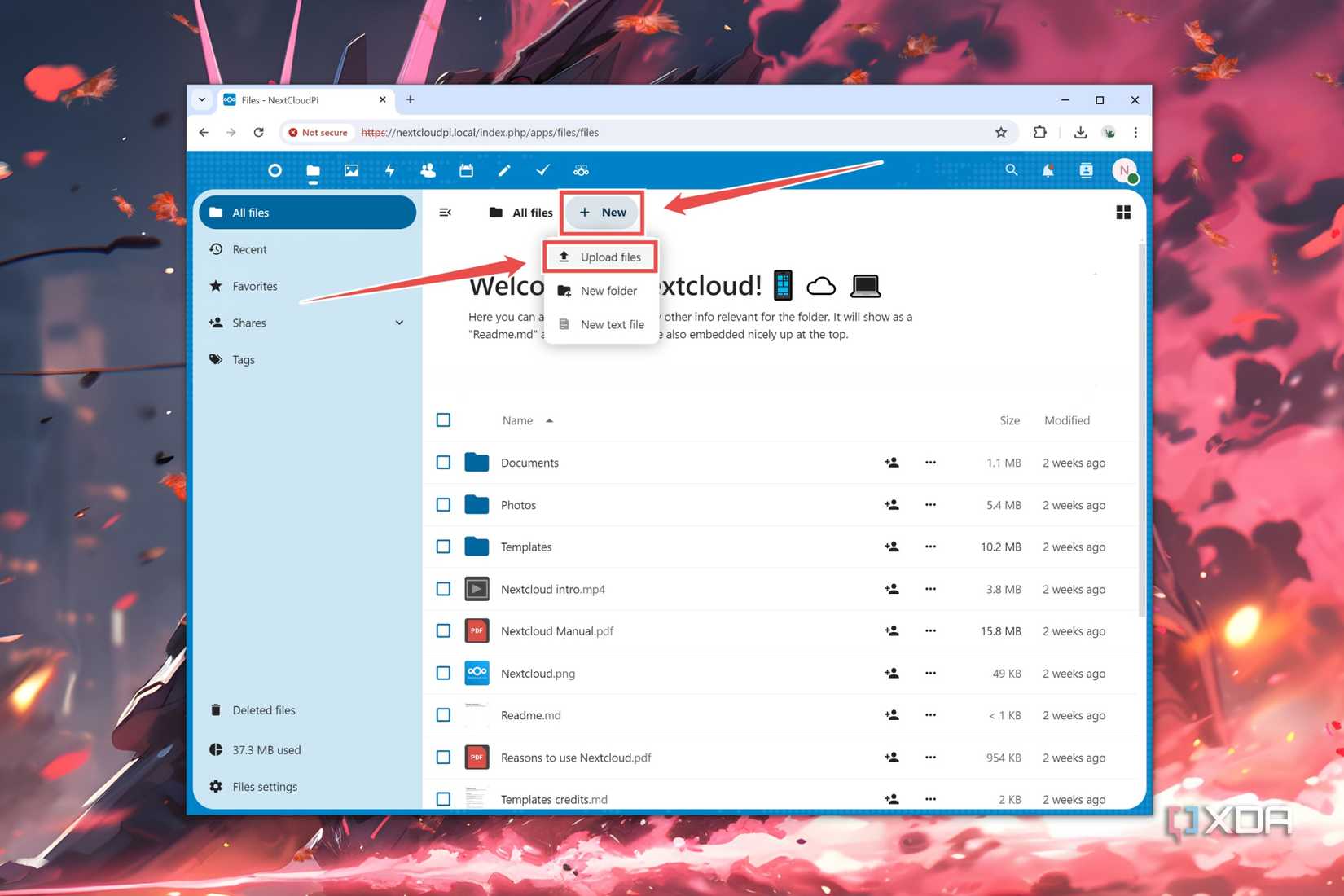
Task: Open the user avatar menu
Action: 1125,170
